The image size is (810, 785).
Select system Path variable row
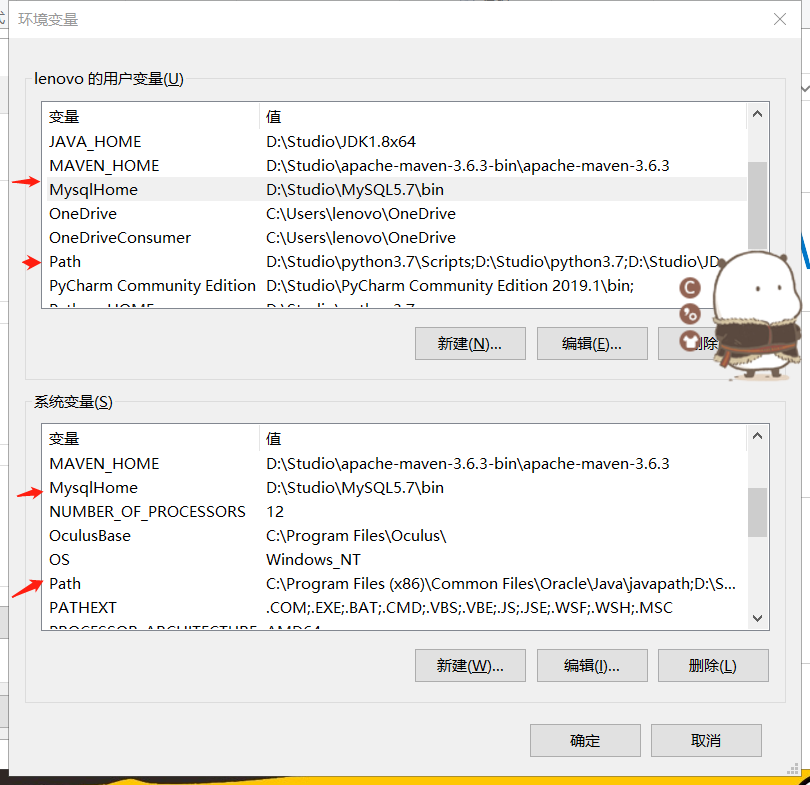point(397,584)
